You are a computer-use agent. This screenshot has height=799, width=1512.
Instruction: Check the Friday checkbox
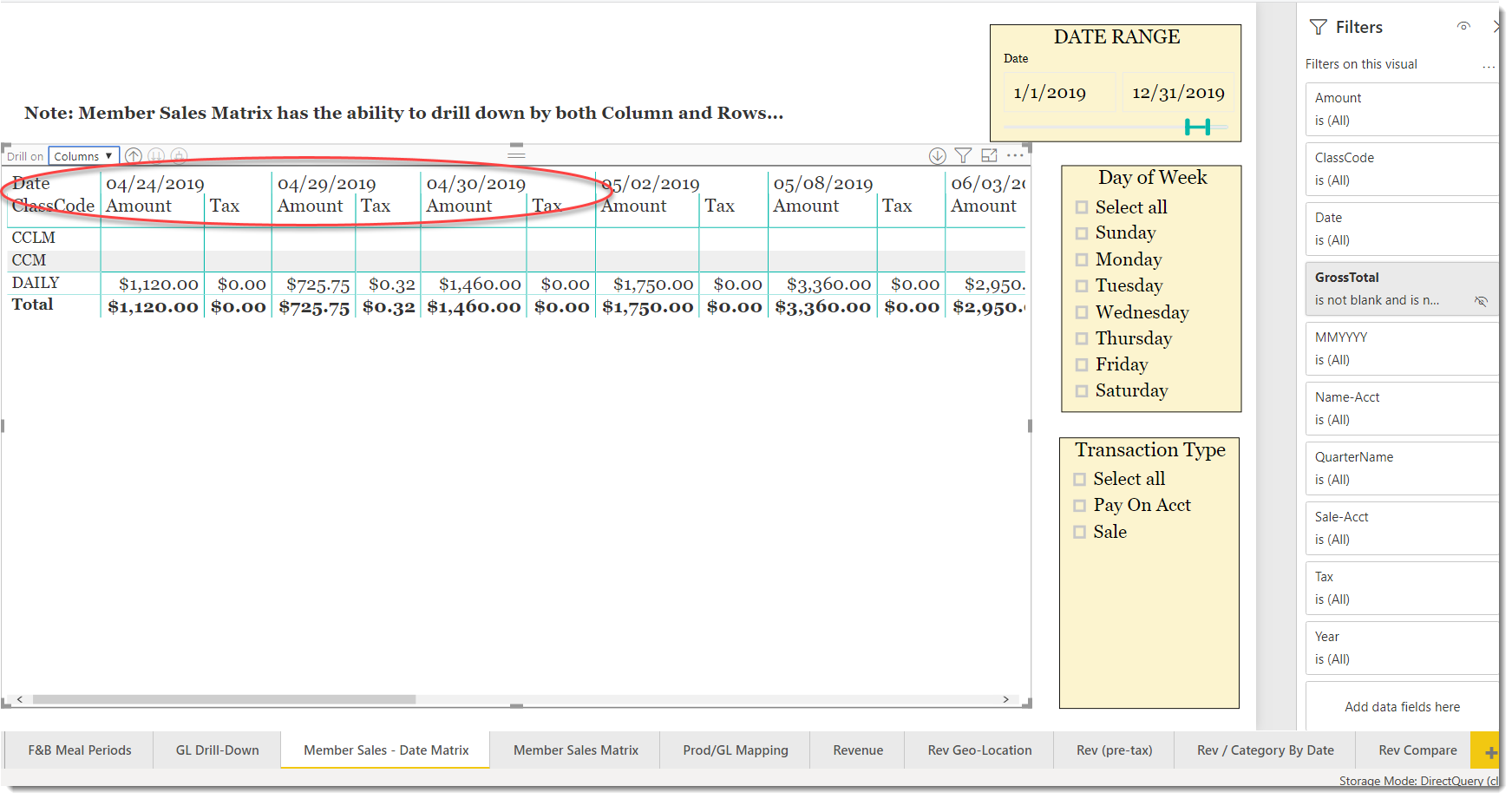click(1082, 364)
